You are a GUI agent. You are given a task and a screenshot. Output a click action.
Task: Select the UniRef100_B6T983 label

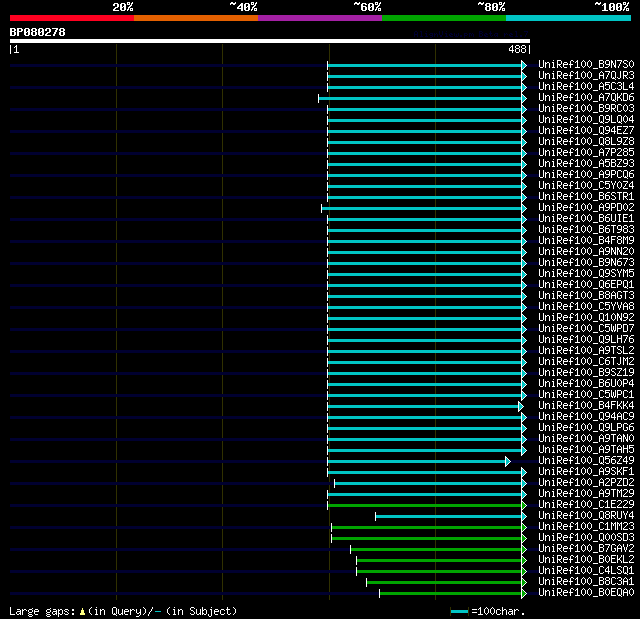[586, 230]
